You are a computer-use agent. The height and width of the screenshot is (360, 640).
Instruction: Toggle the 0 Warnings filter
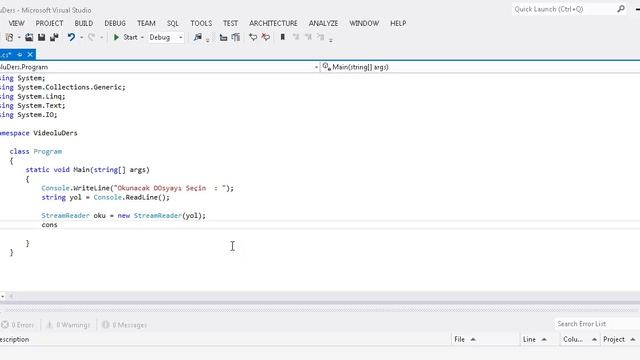(68, 325)
